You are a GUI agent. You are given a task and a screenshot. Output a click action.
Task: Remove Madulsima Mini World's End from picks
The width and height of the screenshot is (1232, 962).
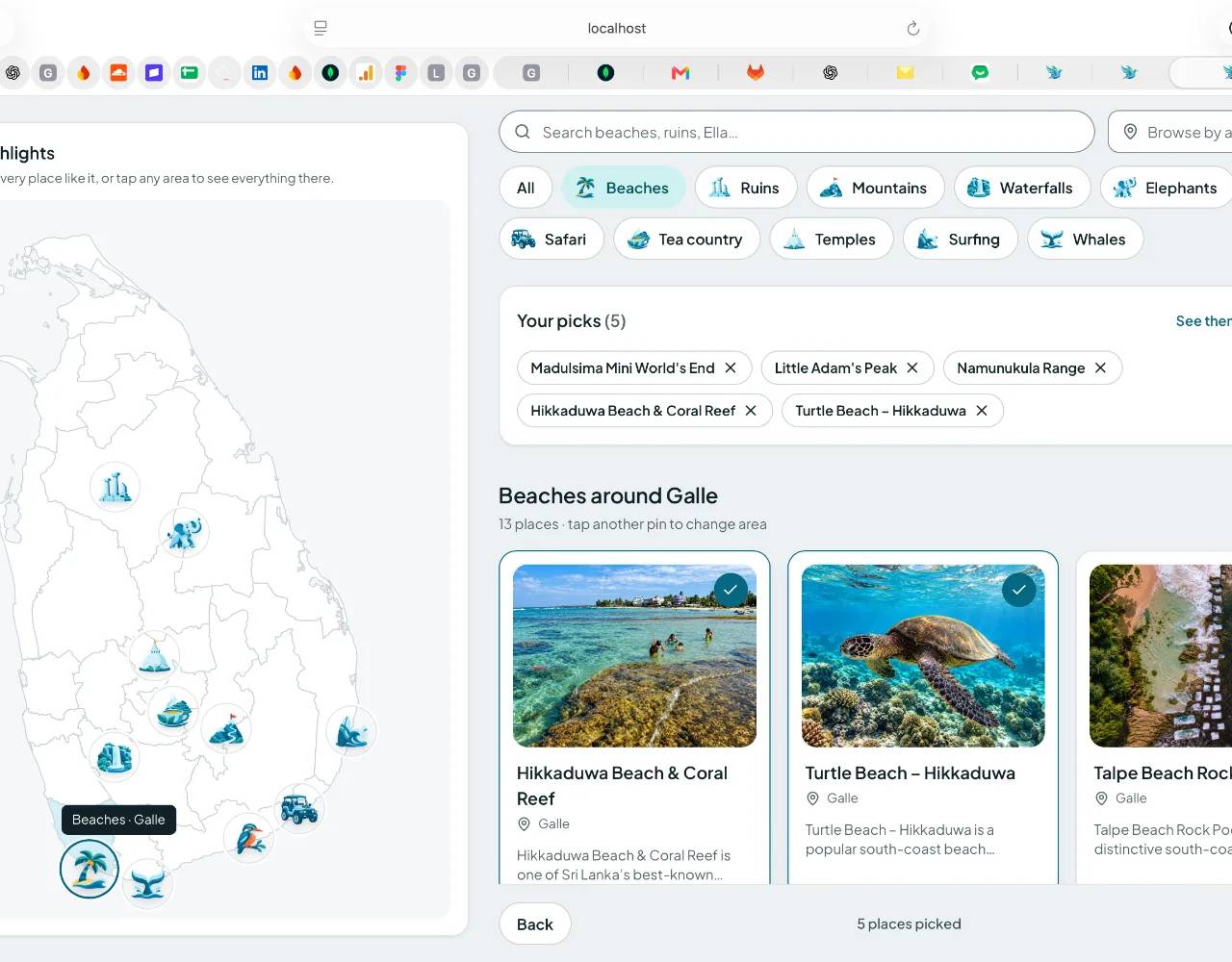[731, 367]
